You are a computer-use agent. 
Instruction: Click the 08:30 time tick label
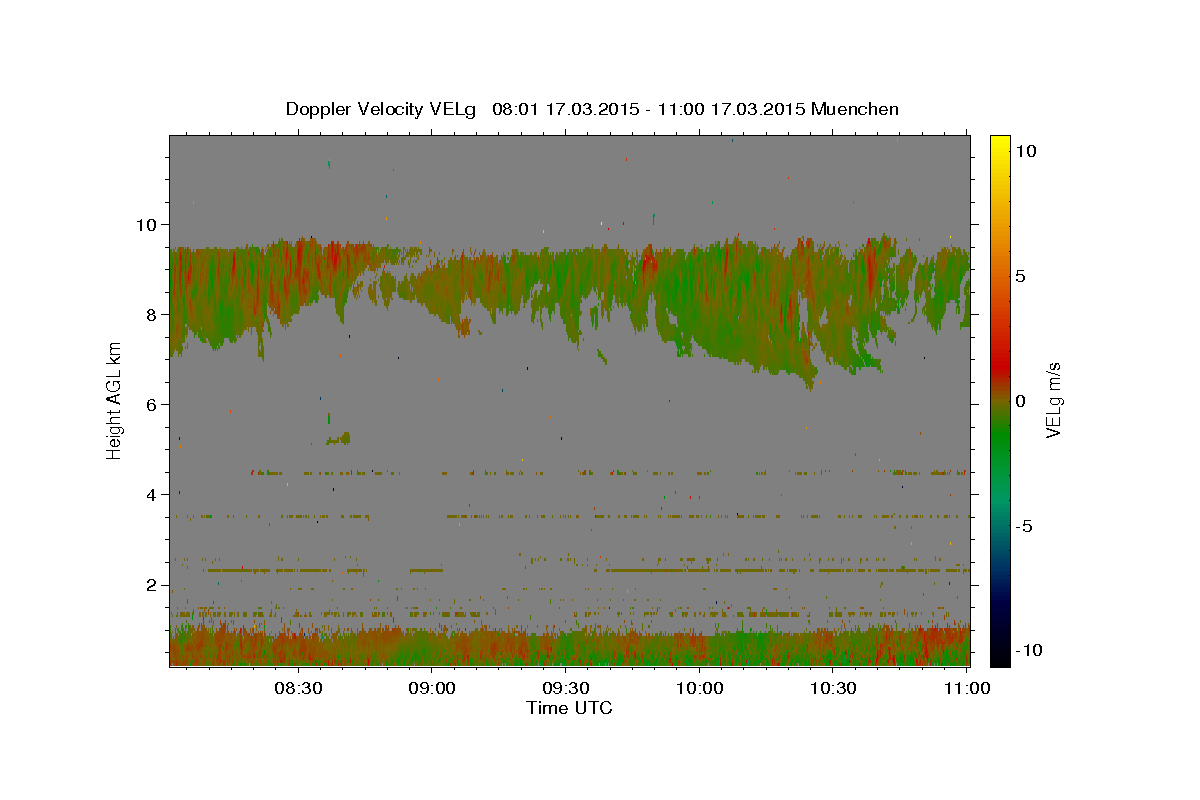point(298,689)
